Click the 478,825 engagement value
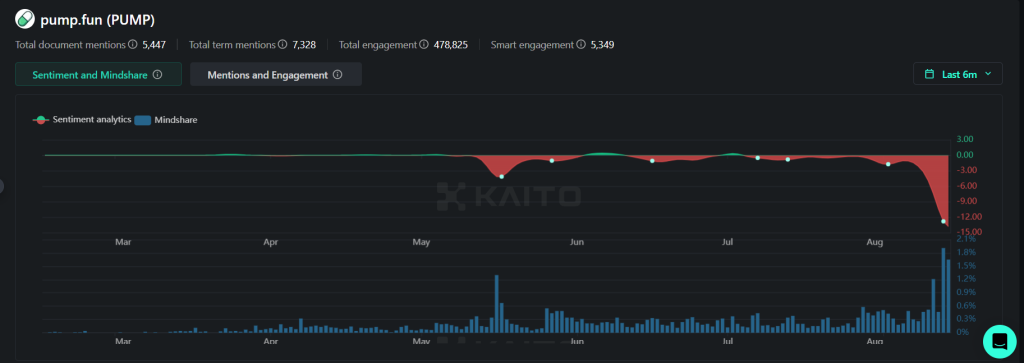Image resolution: width=1024 pixels, height=363 pixels. (x=451, y=45)
